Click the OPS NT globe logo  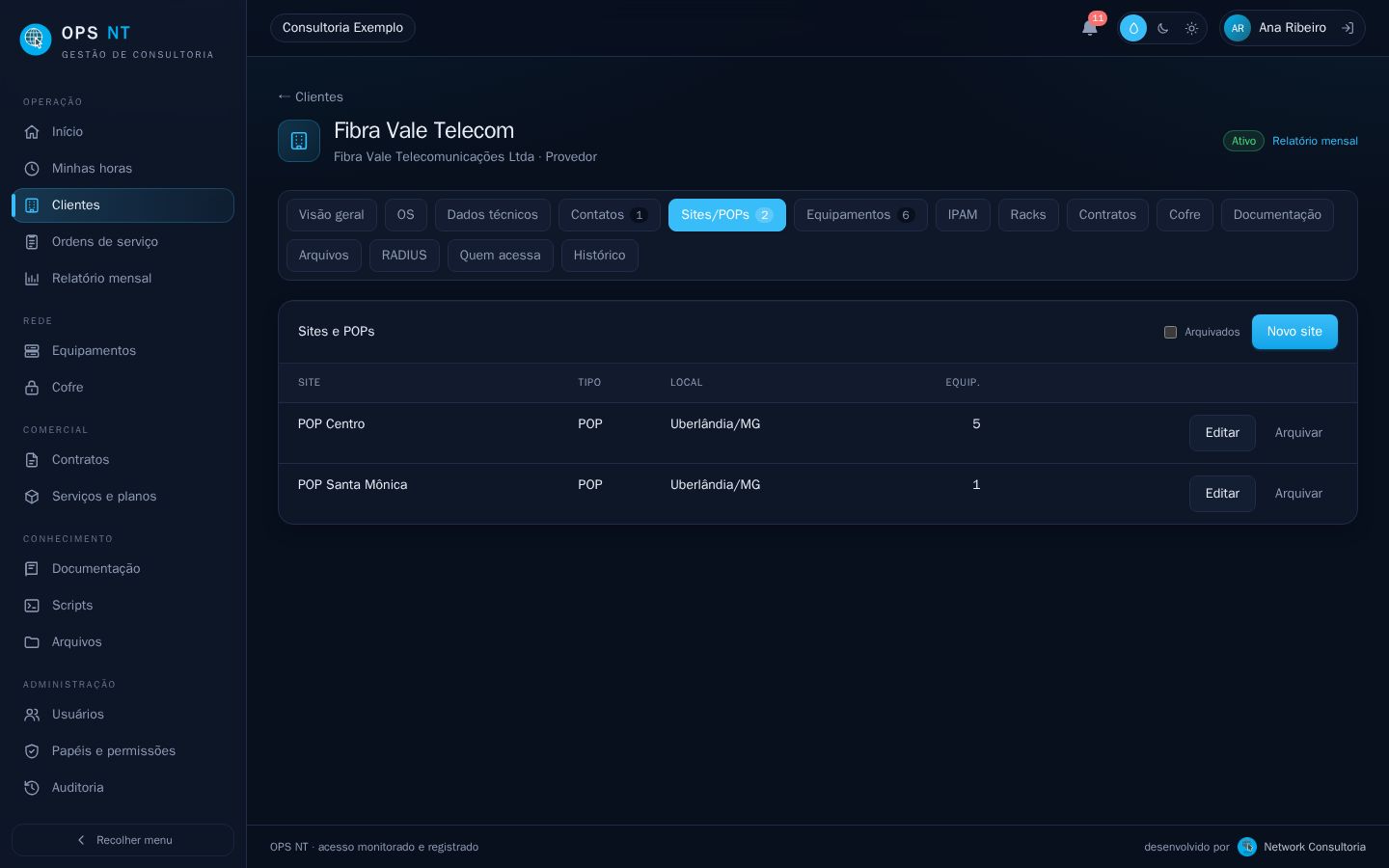coord(36,40)
